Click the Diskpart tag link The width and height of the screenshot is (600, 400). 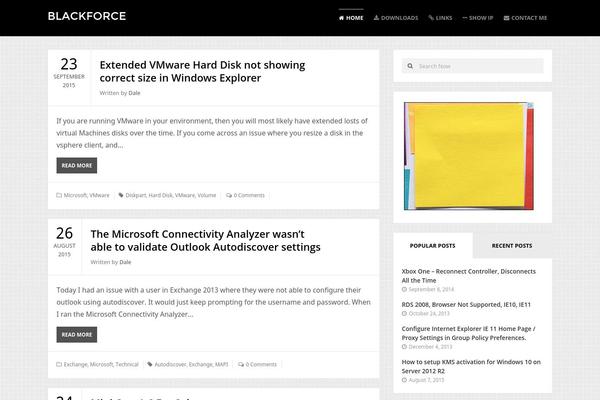tap(136, 195)
